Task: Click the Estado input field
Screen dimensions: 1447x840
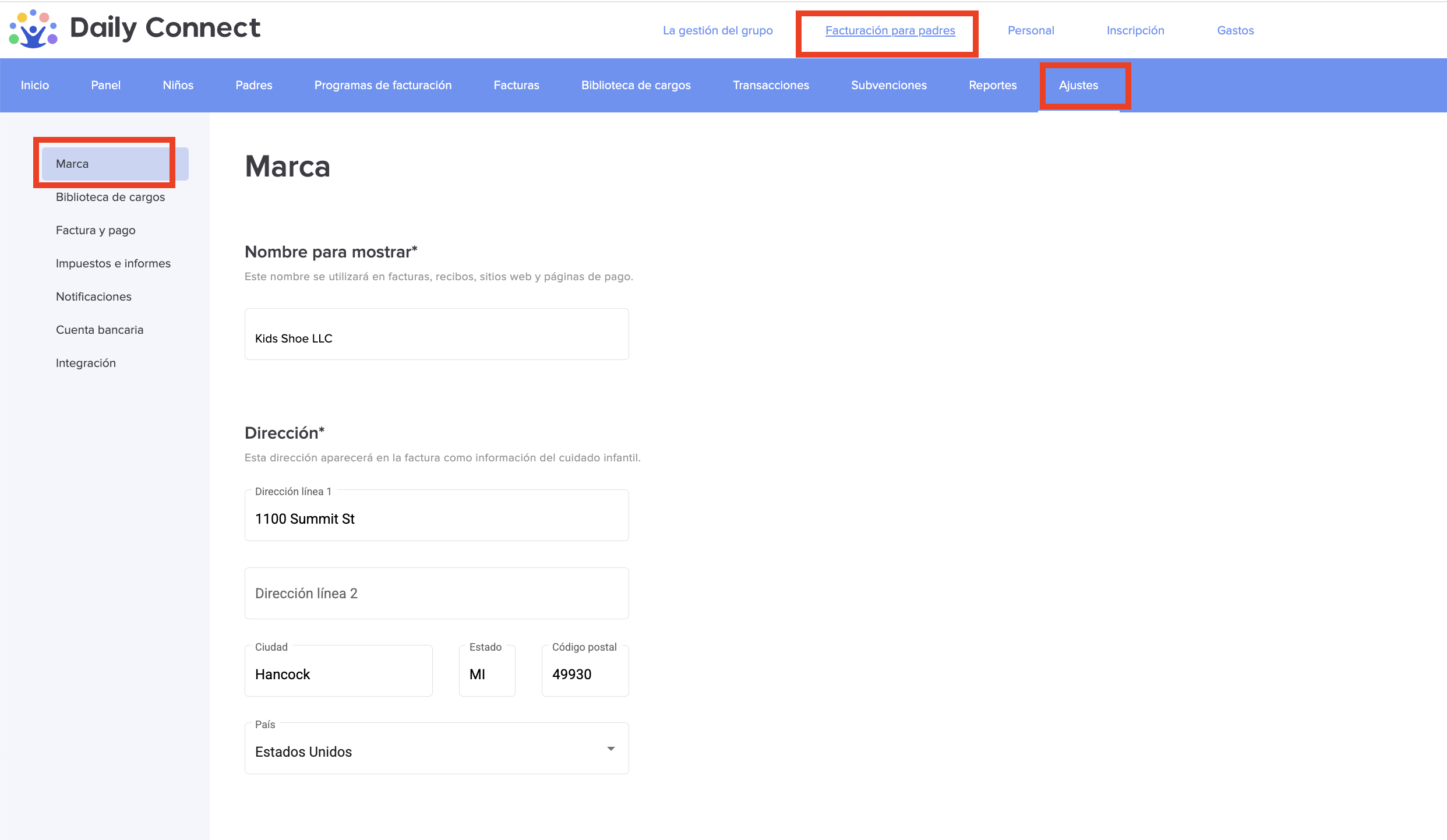Action: [x=486, y=674]
